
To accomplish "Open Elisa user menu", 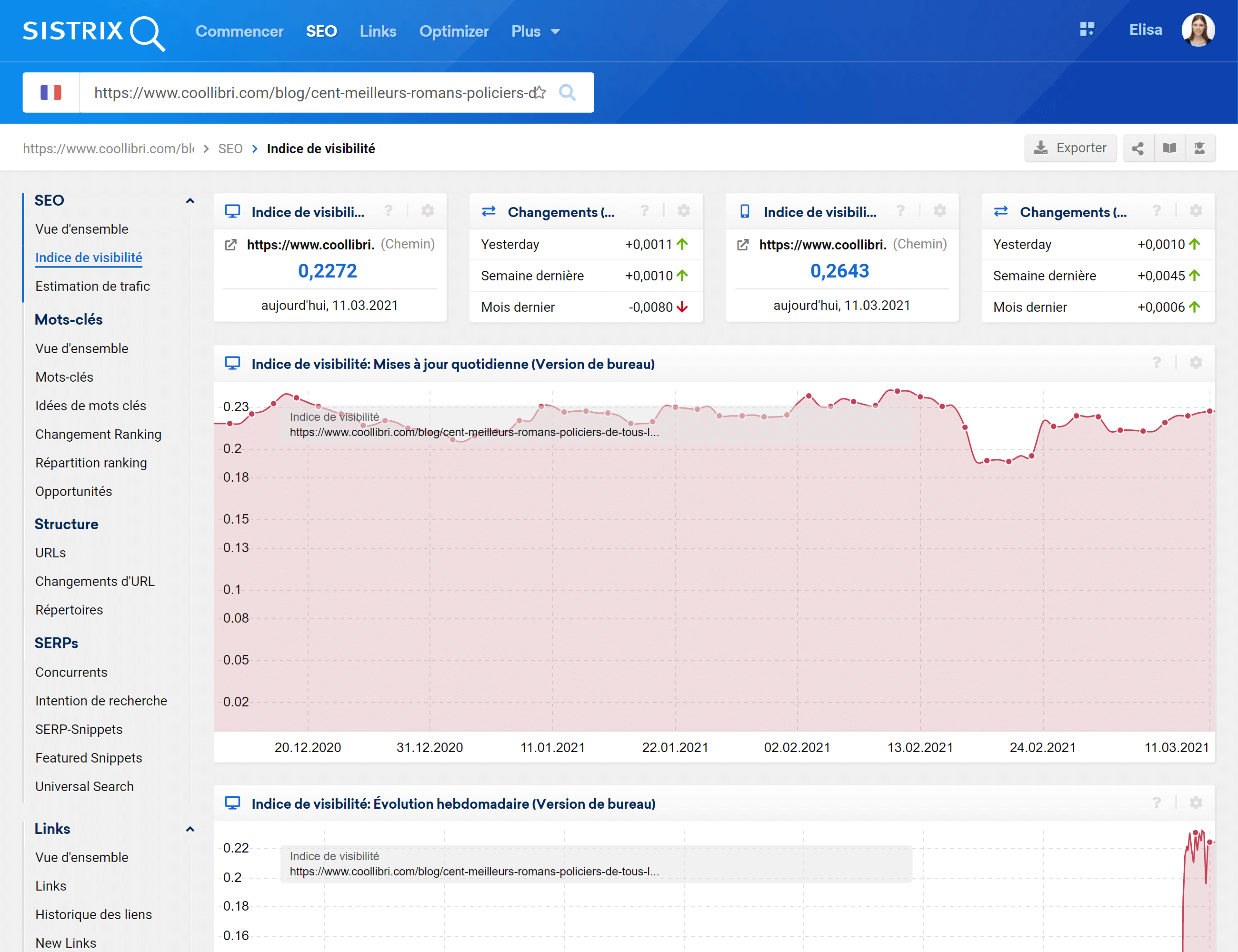I will coord(1145,30).
